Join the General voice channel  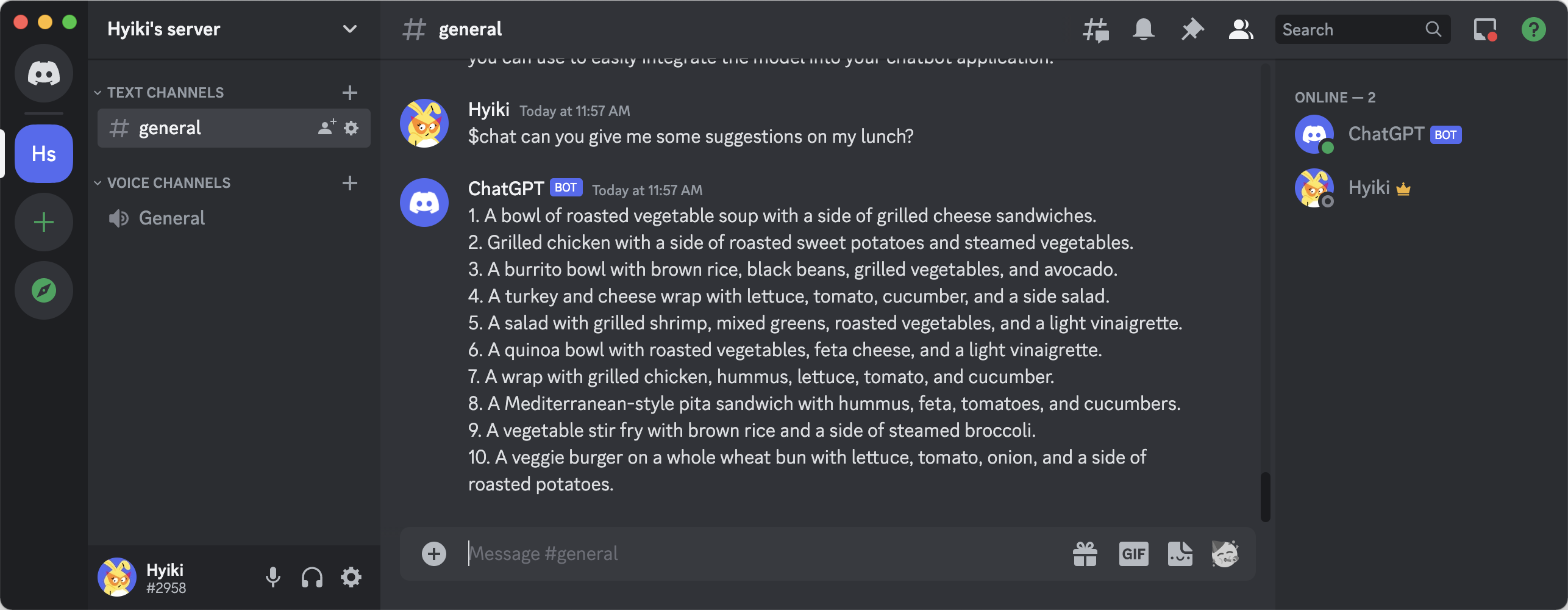(x=234, y=218)
